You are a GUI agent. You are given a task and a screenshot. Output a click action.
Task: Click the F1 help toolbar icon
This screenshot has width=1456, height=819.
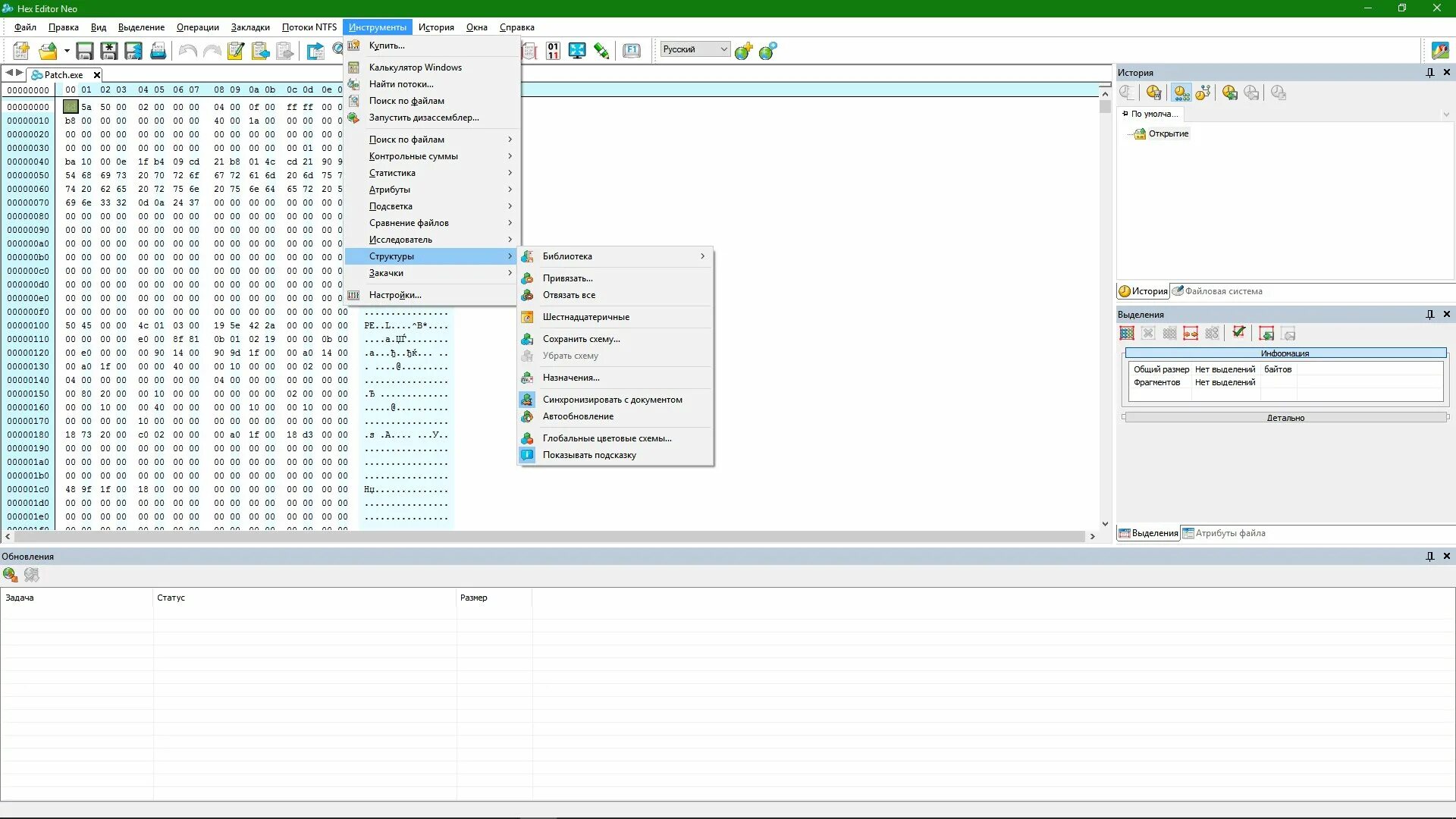[631, 51]
